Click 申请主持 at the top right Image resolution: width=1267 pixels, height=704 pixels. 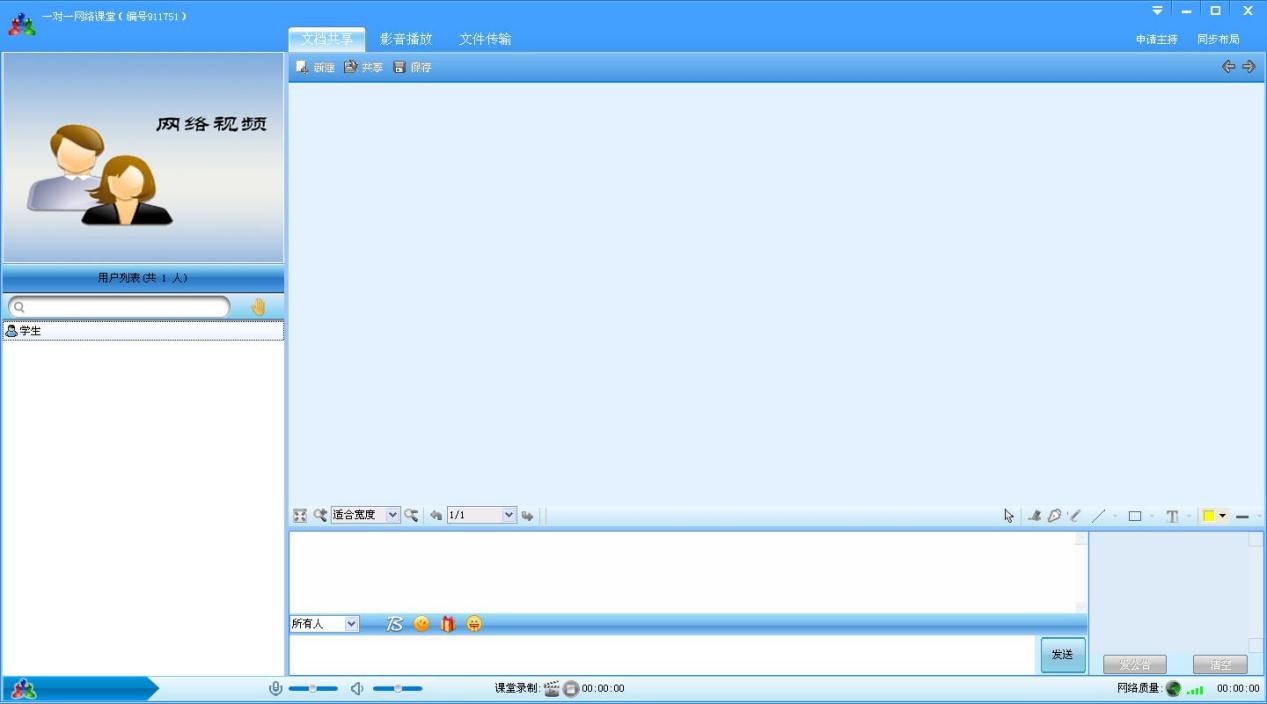pos(1155,39)
